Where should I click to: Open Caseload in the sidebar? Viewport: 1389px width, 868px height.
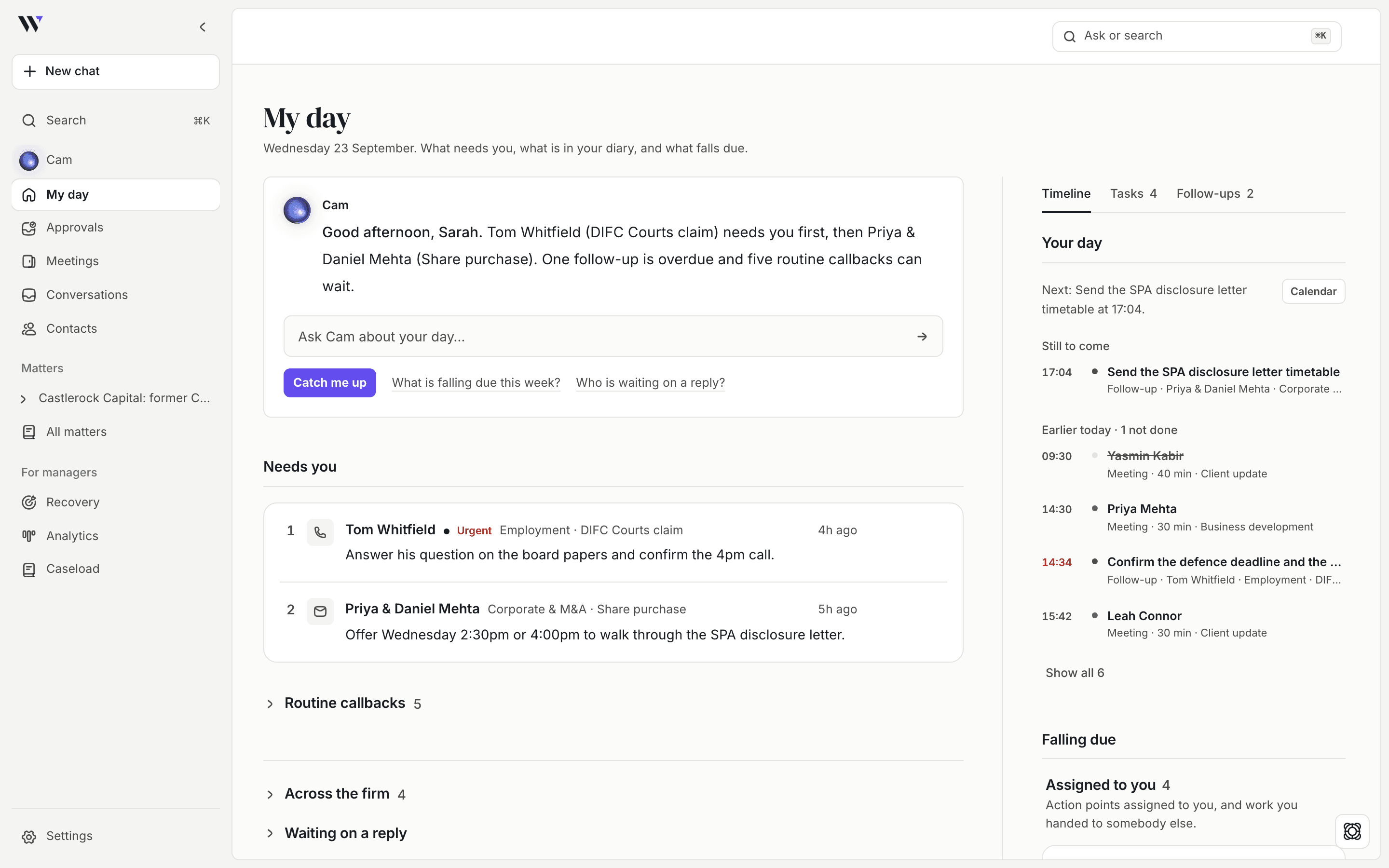click(x=115, y=569)
